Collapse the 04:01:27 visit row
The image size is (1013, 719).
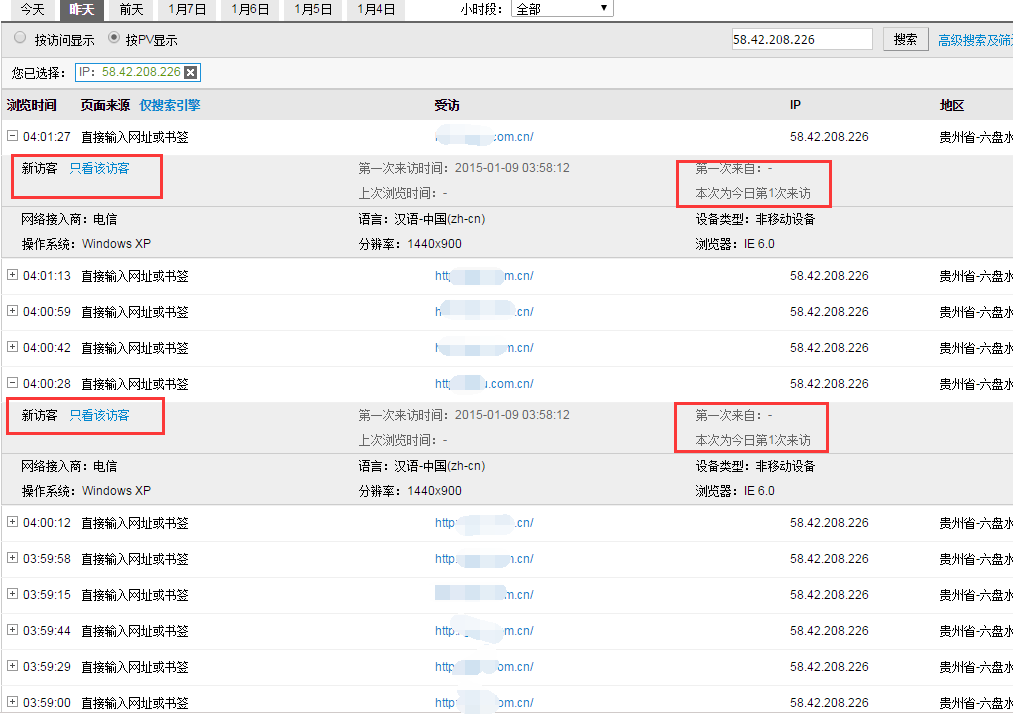click(12, 136)
